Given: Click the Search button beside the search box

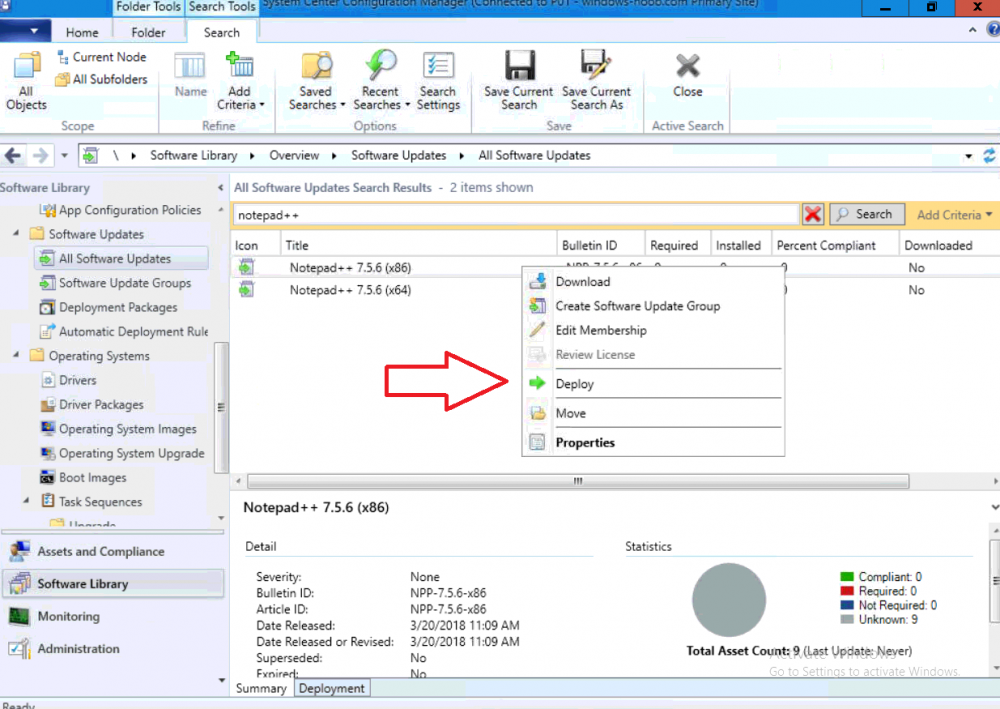Looking at the screenshot, I should click(x=867, y=214).
